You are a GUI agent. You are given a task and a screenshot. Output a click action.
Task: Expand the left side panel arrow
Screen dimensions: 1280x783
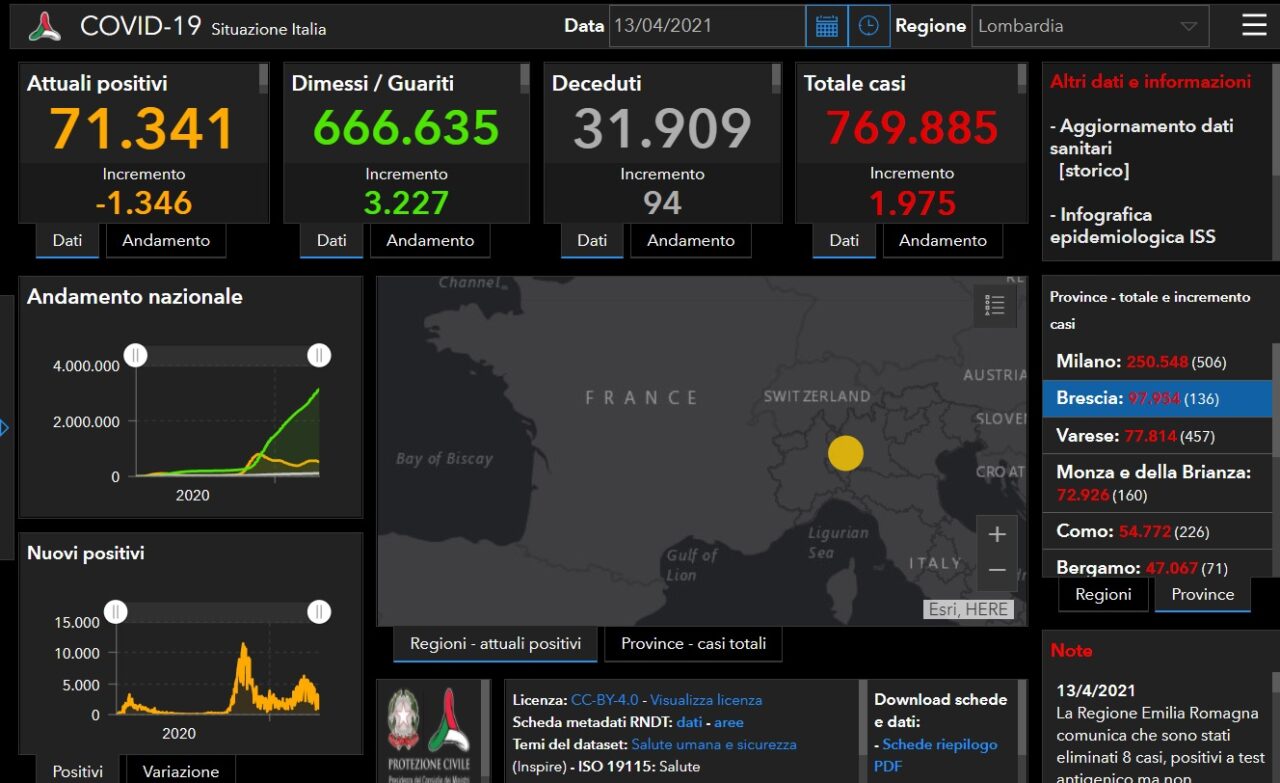pos(5,428)
